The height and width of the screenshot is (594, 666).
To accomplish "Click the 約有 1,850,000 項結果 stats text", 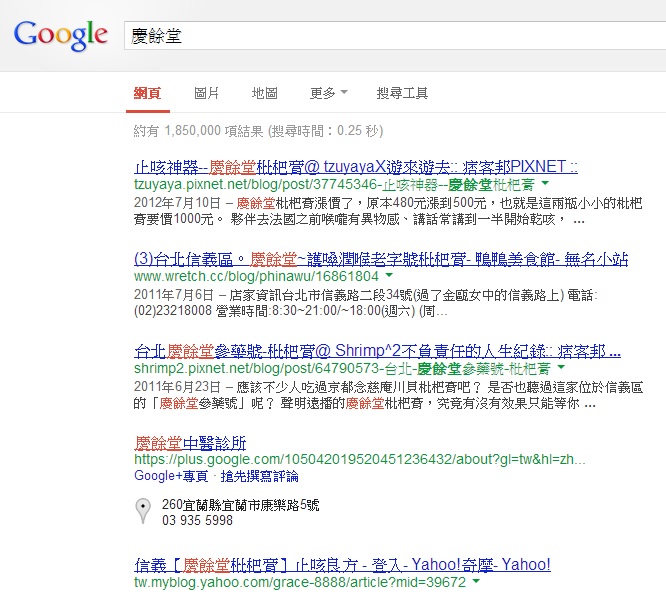I will tap(258, 131).
